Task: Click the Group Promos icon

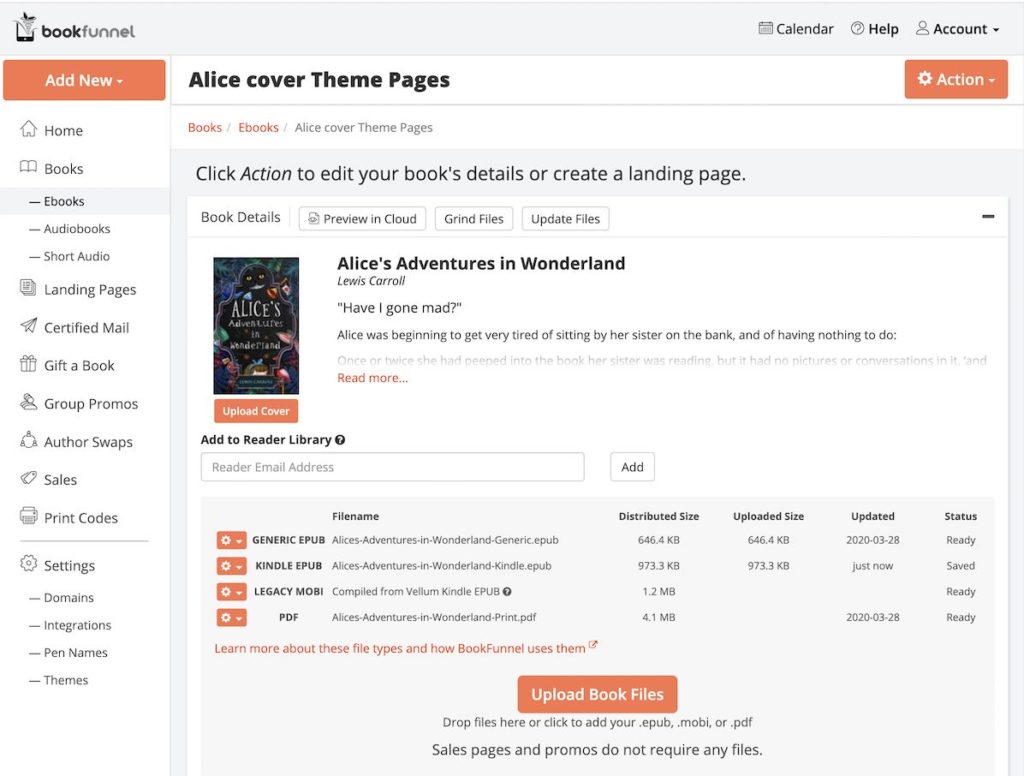Action: [28, 402]
